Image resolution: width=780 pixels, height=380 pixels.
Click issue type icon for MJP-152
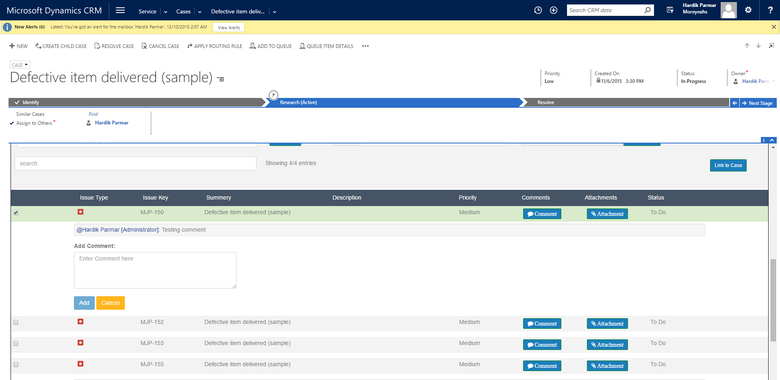click(81, 322)
